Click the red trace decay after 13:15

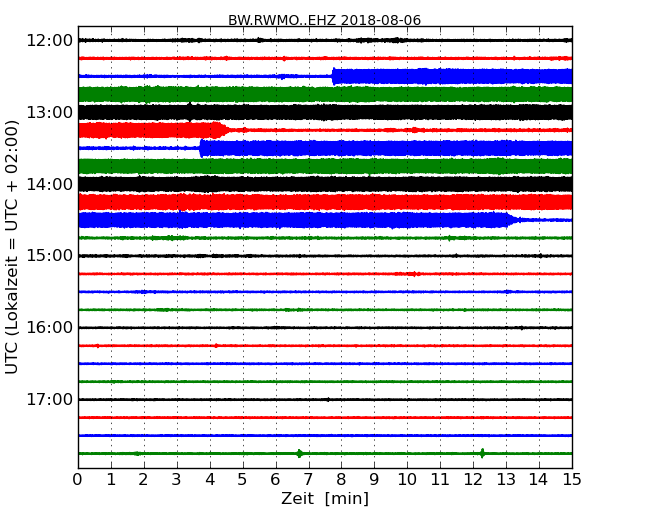pyautogui.click(x=222, y=130)
